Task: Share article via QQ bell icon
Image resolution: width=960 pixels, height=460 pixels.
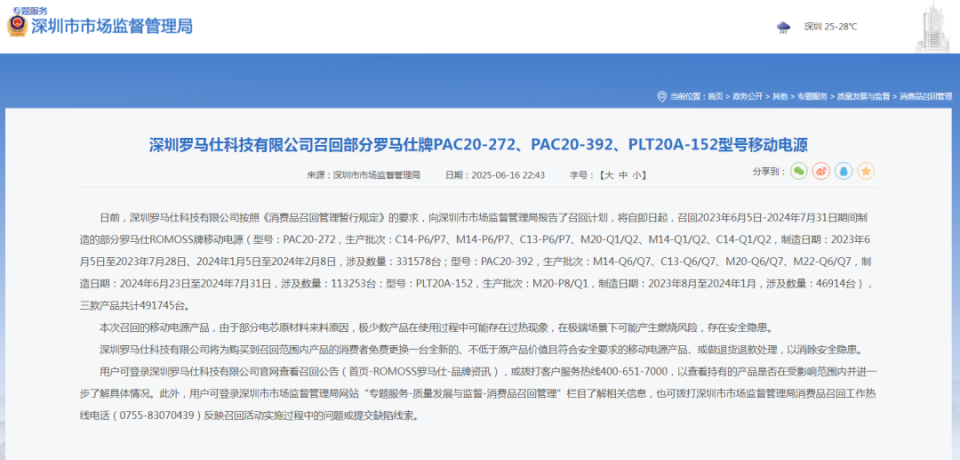Action: 843,172
